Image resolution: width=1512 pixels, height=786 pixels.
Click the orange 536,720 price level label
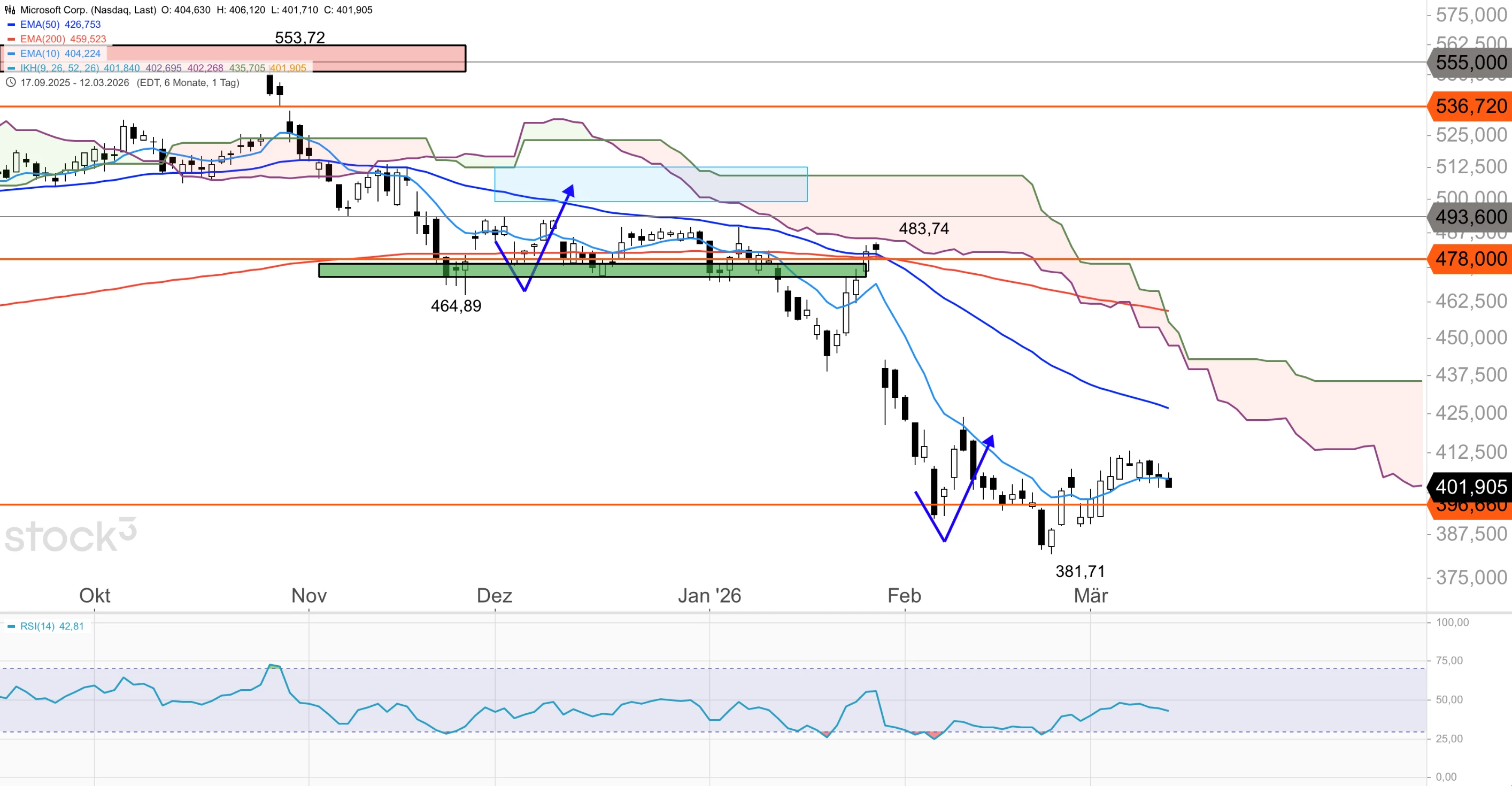[x=1470, y=106]
